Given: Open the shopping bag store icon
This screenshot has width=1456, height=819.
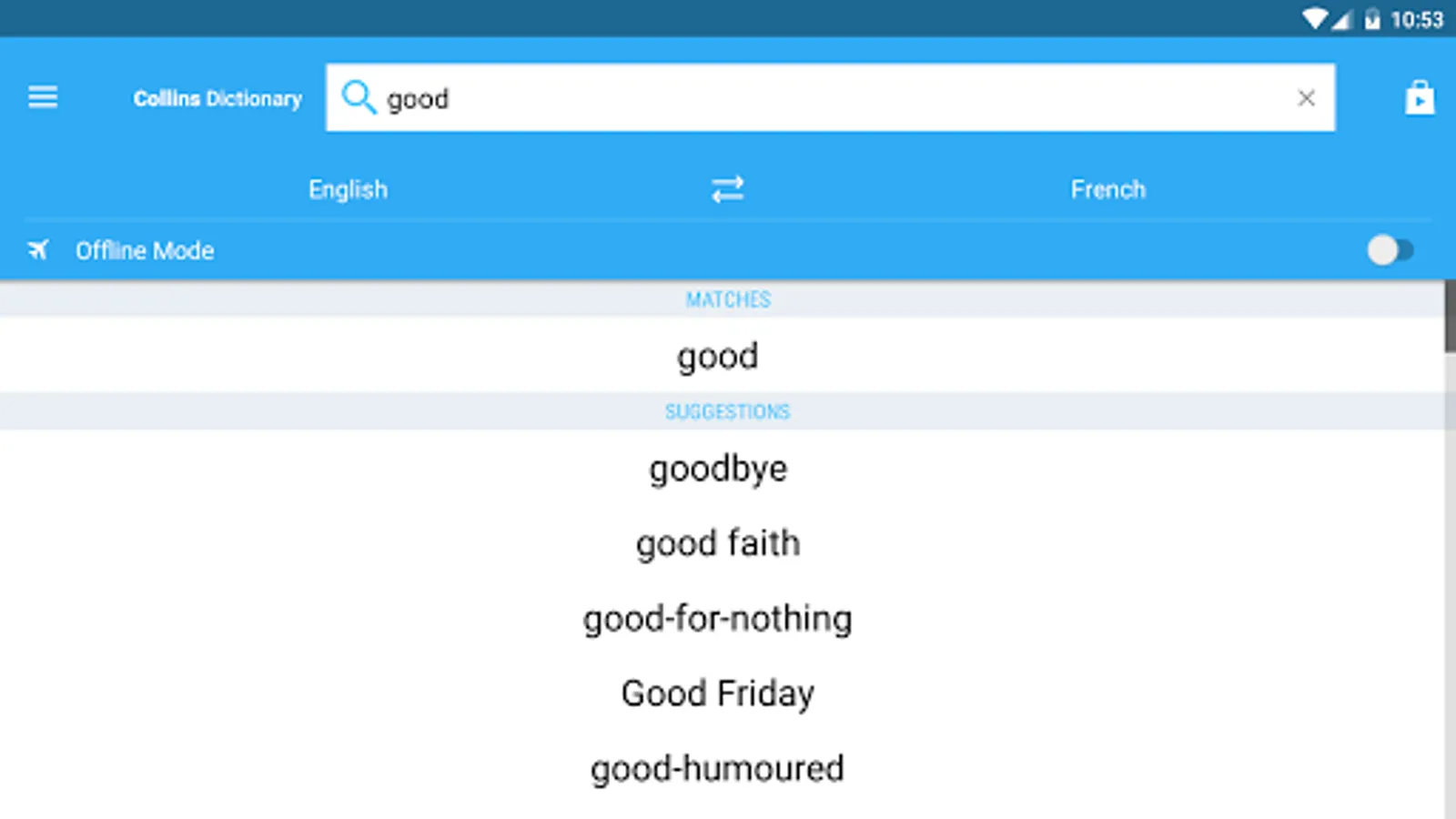Looking at the screenshot, I should click(x=1419, y=97).
